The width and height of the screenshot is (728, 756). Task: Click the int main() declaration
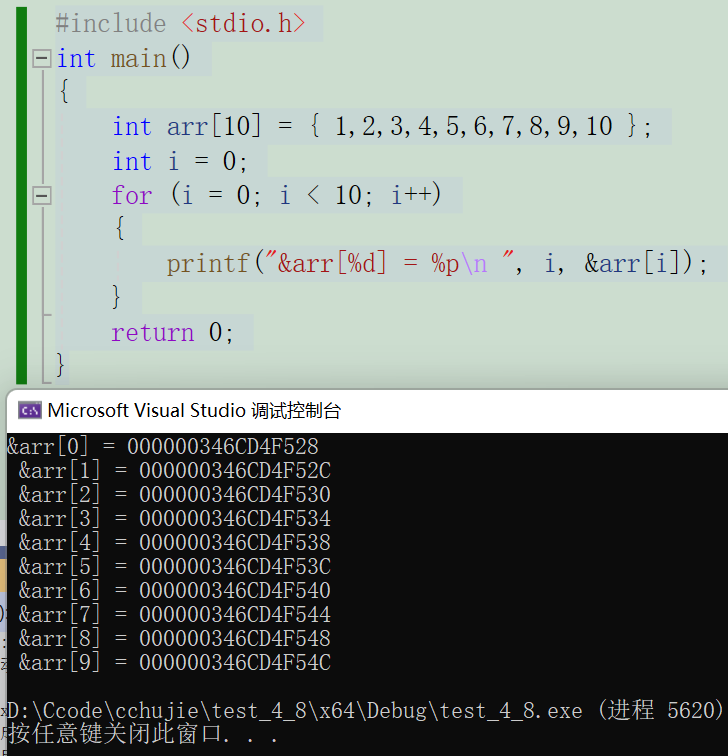[x=124, y=59]
